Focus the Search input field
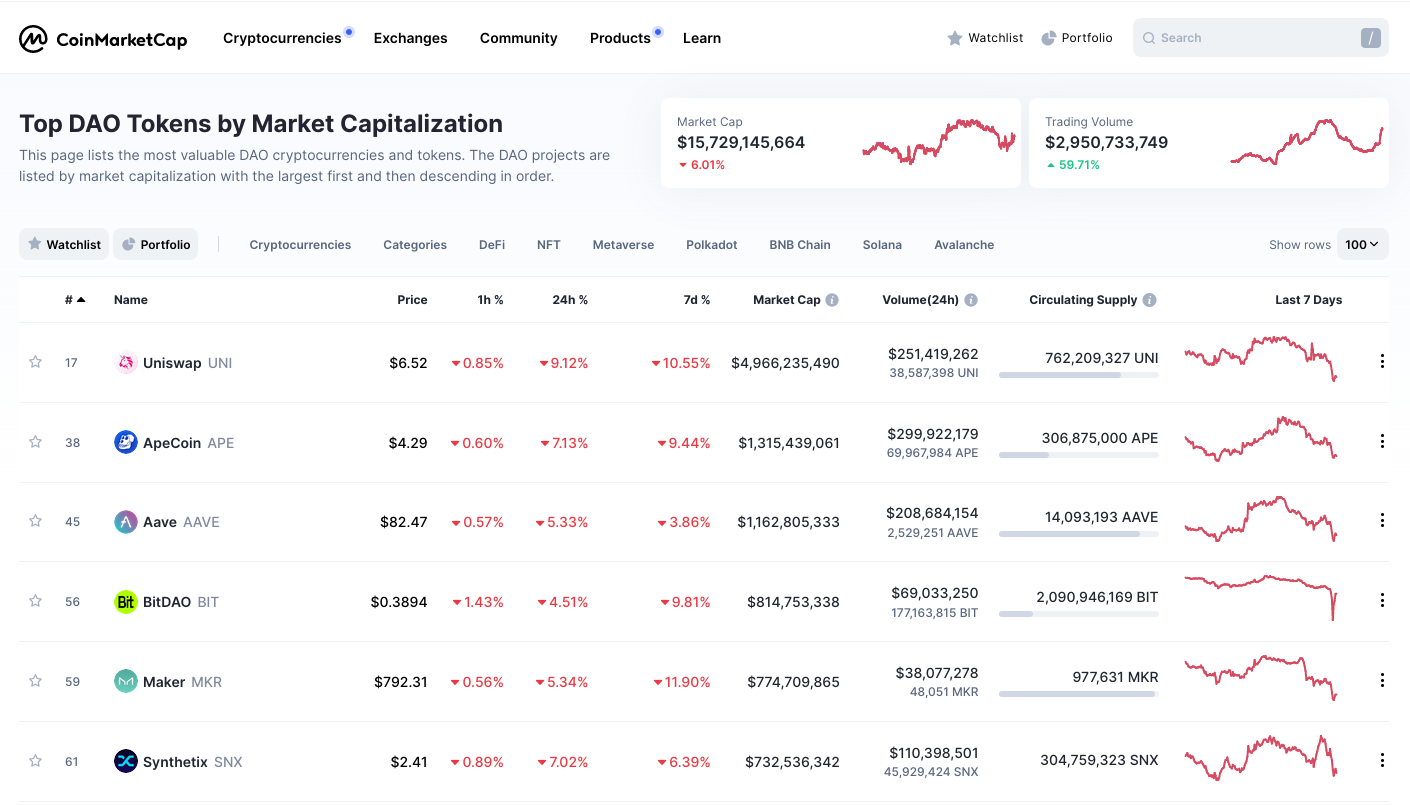 (x=1260, y=38)
